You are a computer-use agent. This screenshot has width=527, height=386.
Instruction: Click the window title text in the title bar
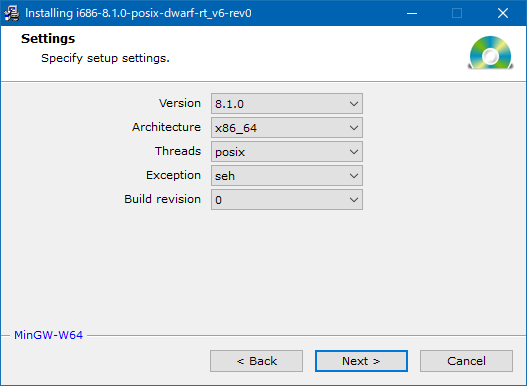coord(138,13)
